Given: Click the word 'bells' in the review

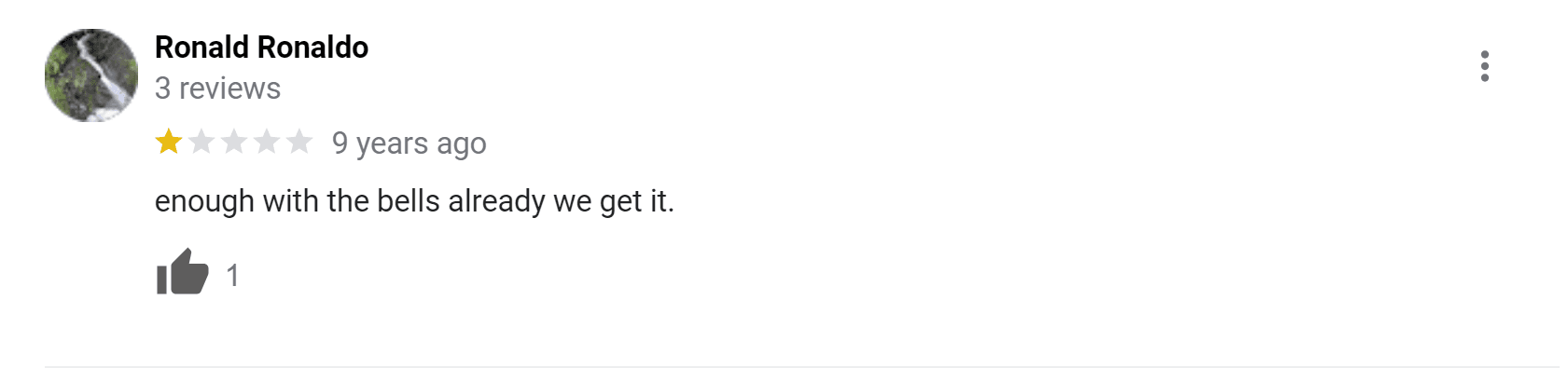Looking at the screenshot, I should [x=408, y=201].
